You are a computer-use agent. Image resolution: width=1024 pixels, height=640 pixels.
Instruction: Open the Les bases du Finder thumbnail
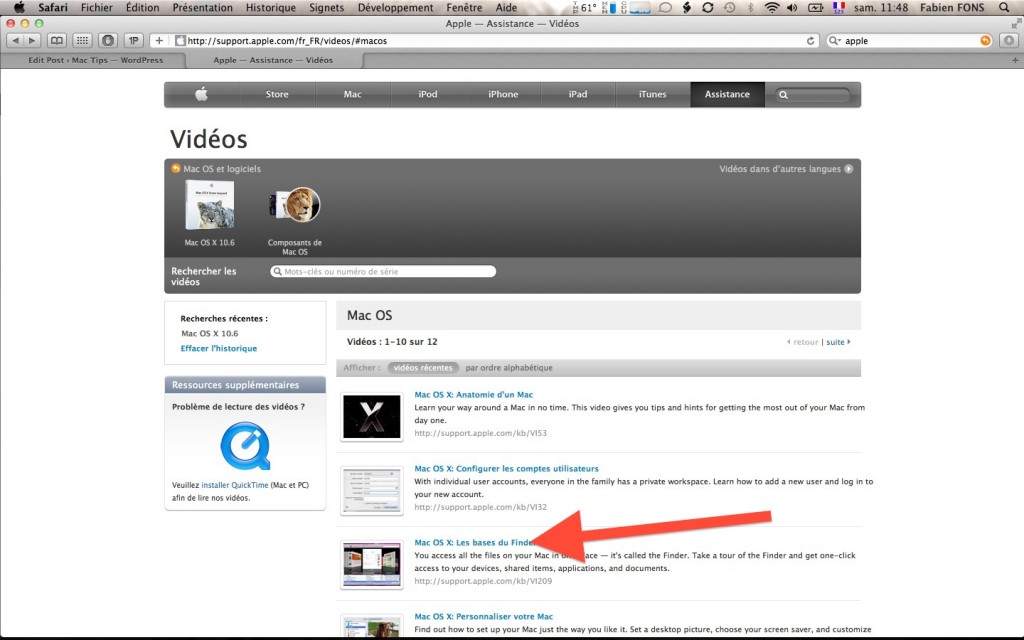[372, 565]
